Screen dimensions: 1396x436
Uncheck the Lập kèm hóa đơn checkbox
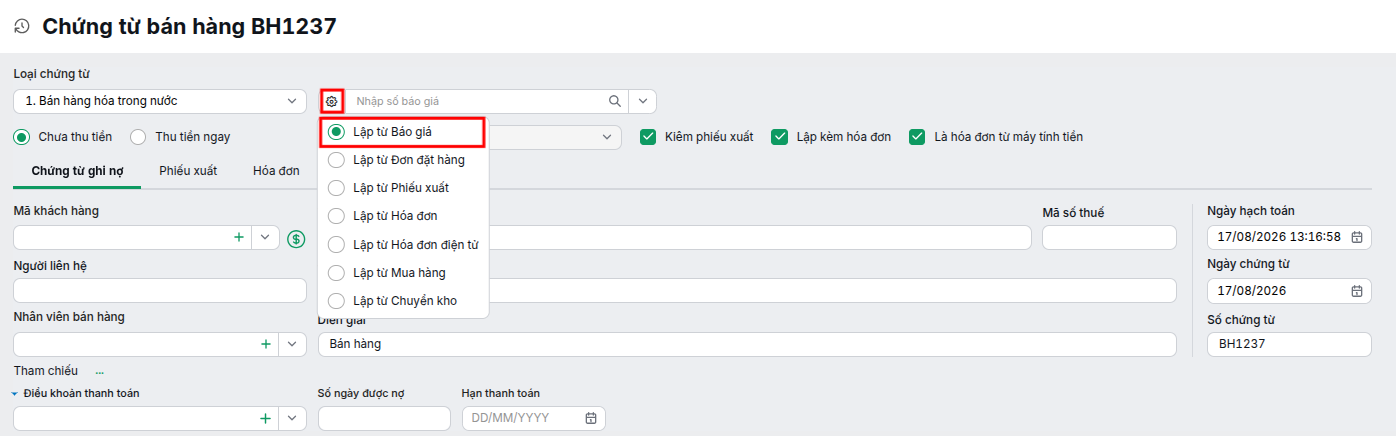tap(780, 137)
